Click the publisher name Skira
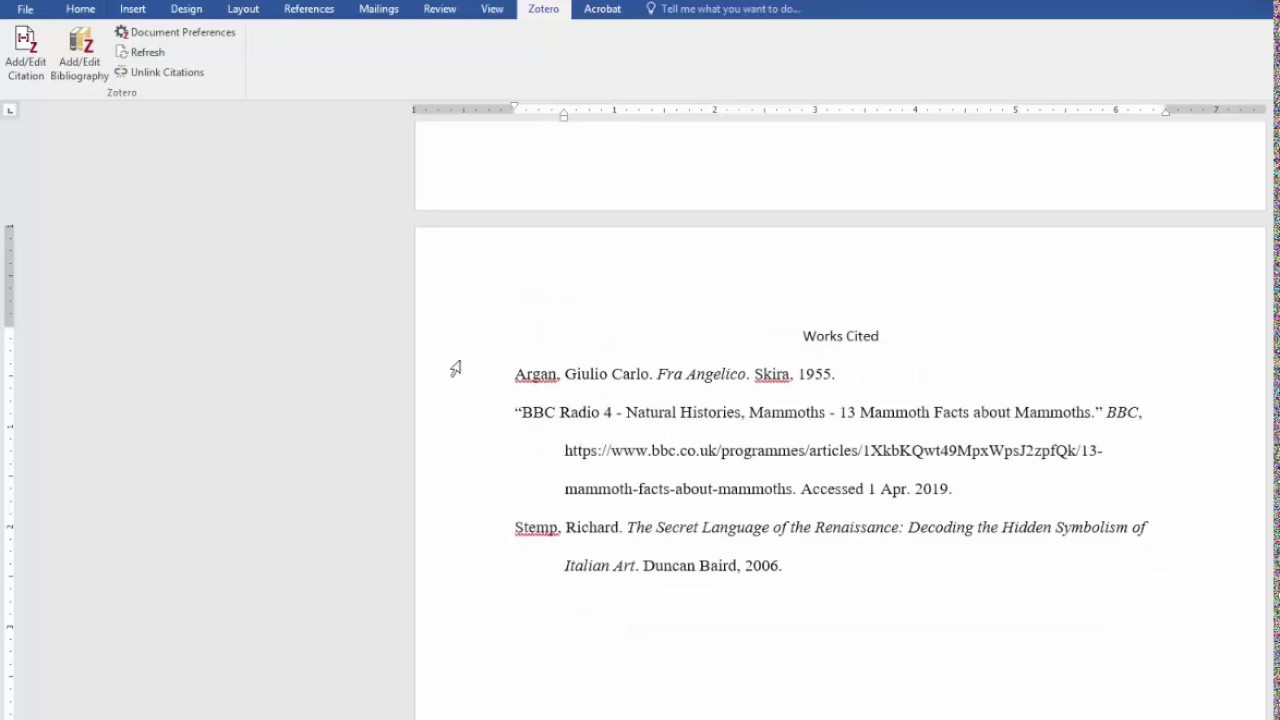Viewport: 1280px width, 720px height. pos(771,374)
